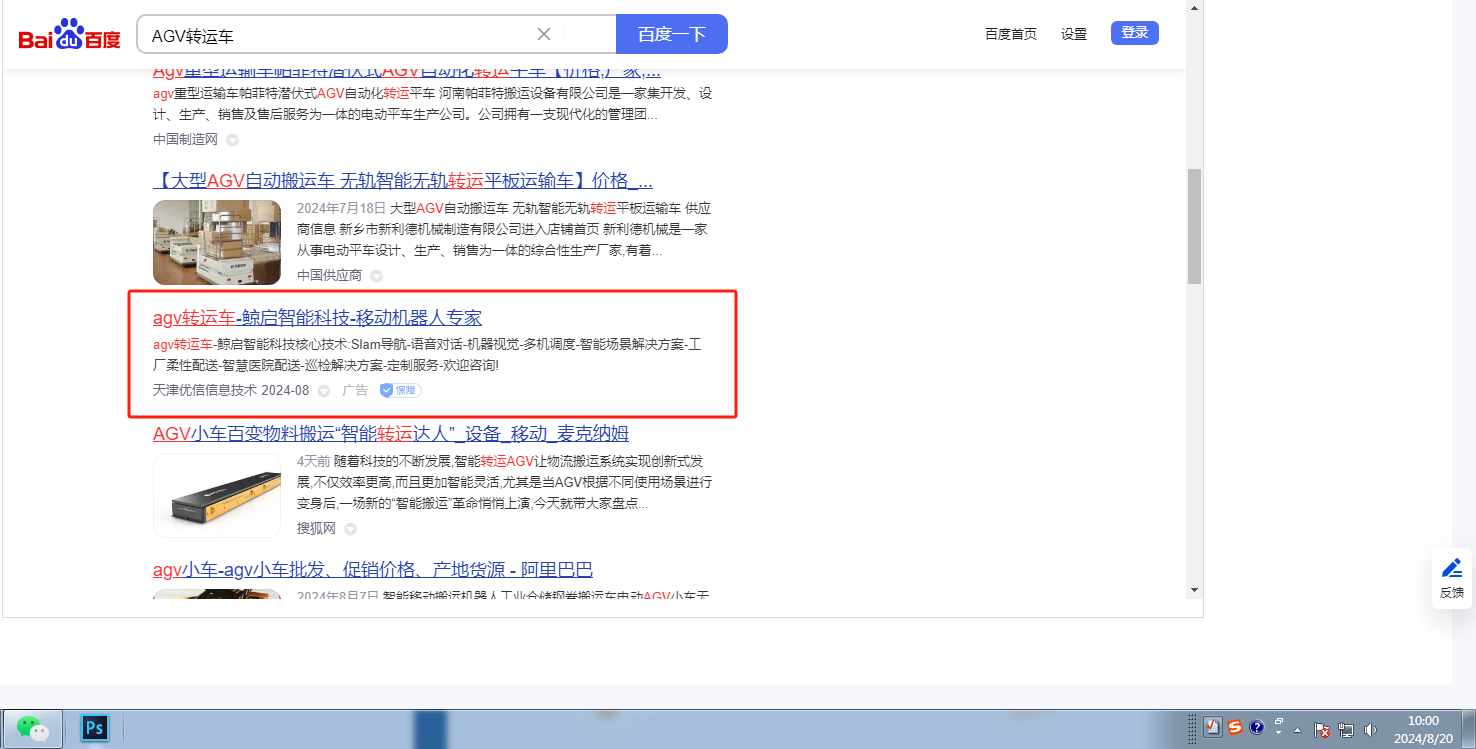Click the 百度一下 search button
Image resolution: width=1476 pixels, height=749 pixels.
(x=672, y=34)
